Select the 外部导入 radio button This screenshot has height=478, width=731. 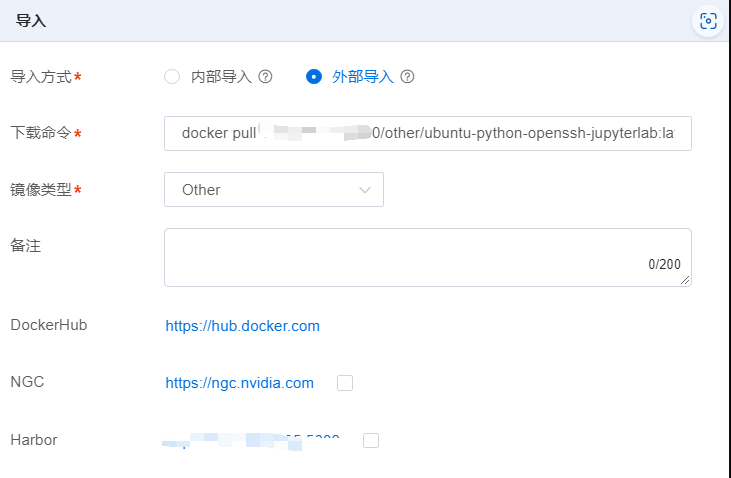coord(314,77)
